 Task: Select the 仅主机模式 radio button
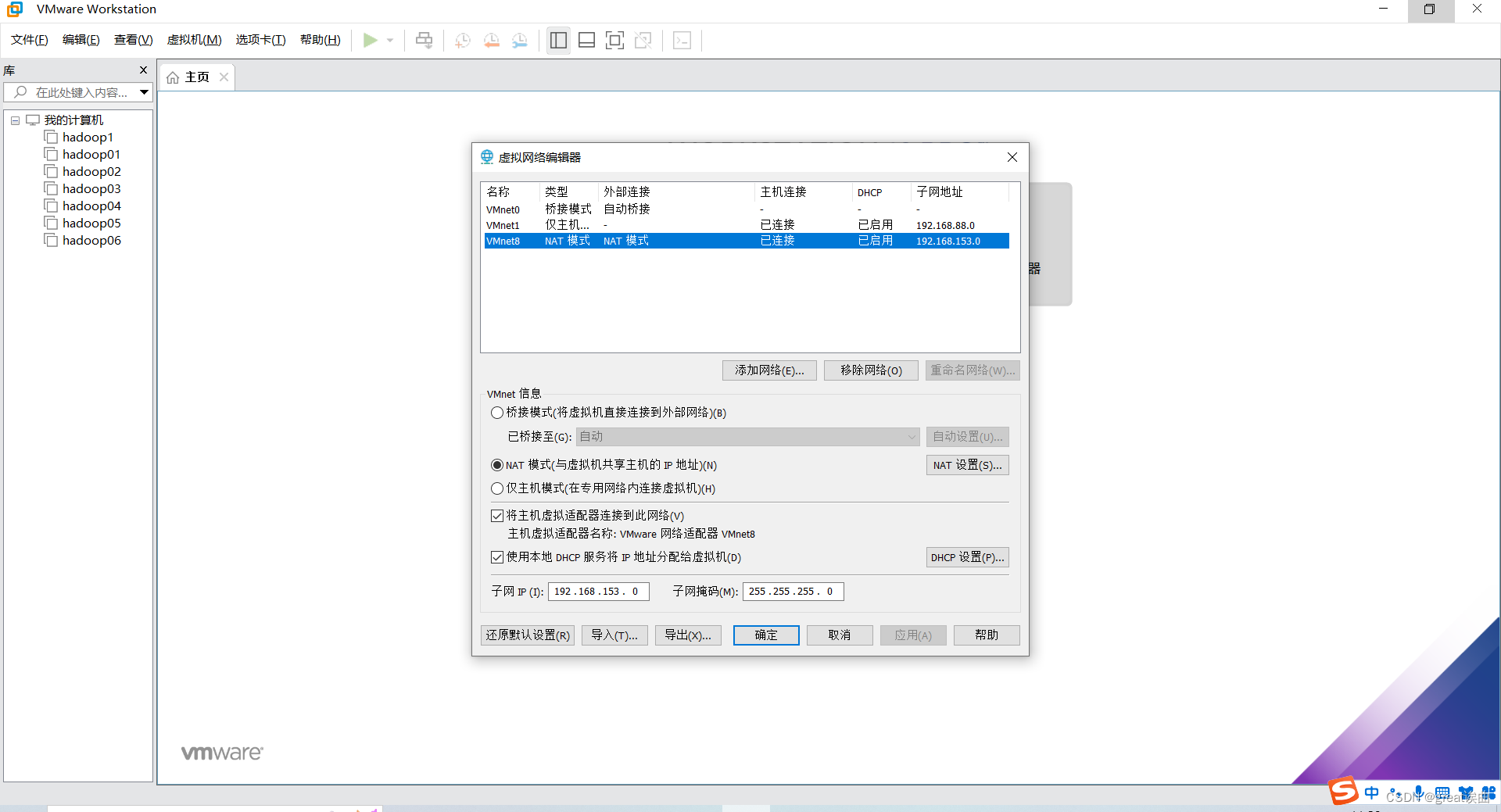click(497, 488)
